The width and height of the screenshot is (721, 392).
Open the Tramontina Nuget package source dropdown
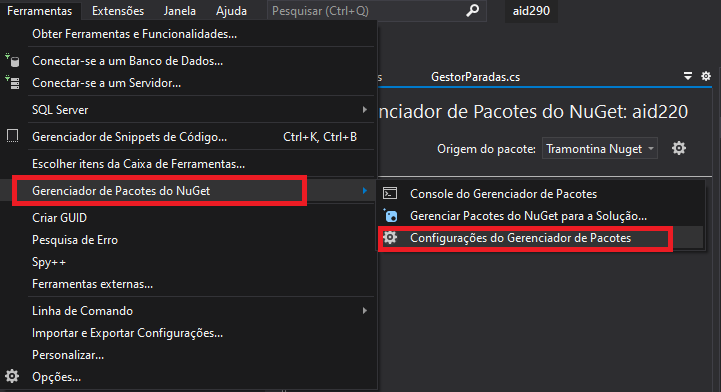[600, 148]
